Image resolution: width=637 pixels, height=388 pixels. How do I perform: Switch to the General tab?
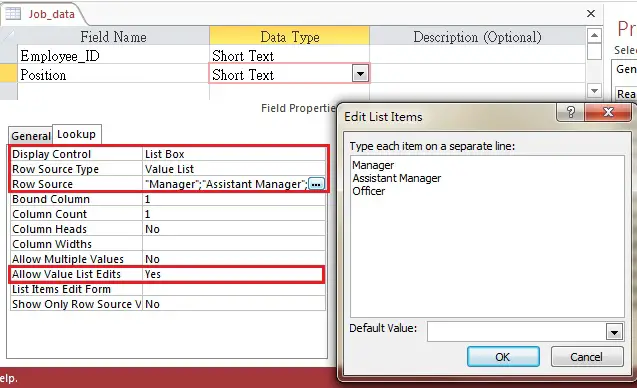click(31, 136)
